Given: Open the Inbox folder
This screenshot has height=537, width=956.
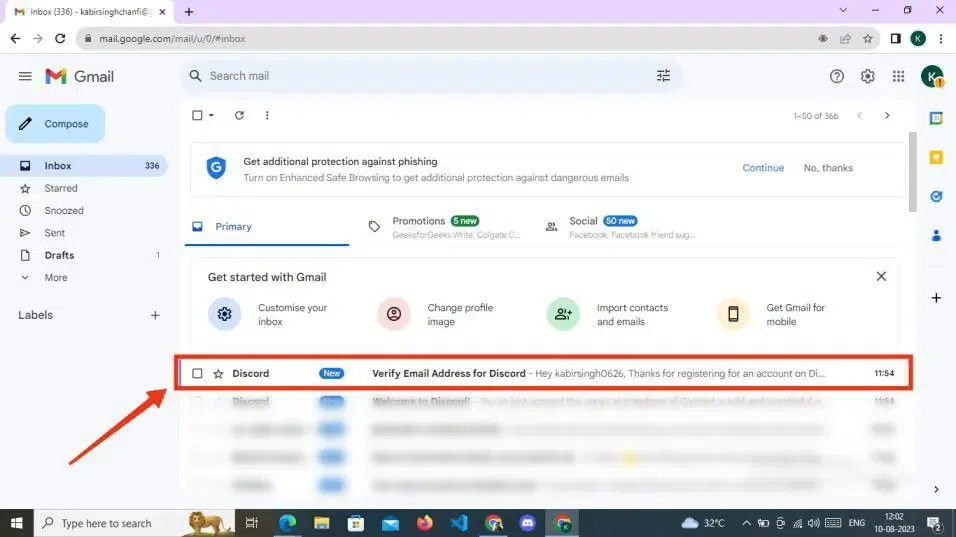Looking at the screenshot, I should coord(85,166).
